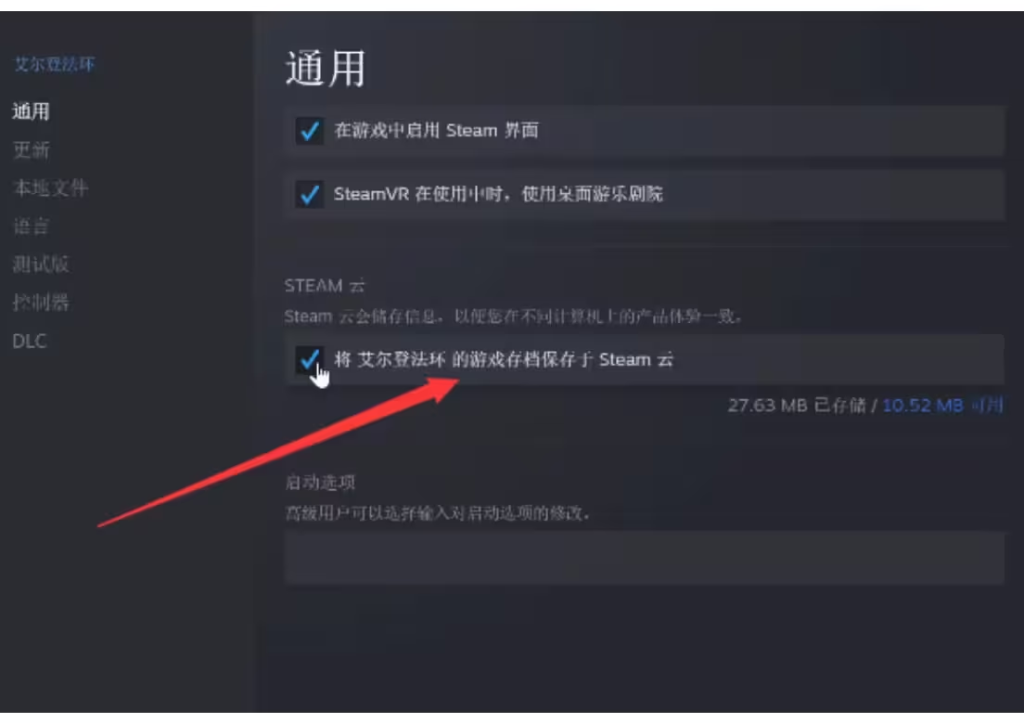Screen dimensions: 1024x723
Task: Open the 语言 settings page
Action: pos(31,226)
